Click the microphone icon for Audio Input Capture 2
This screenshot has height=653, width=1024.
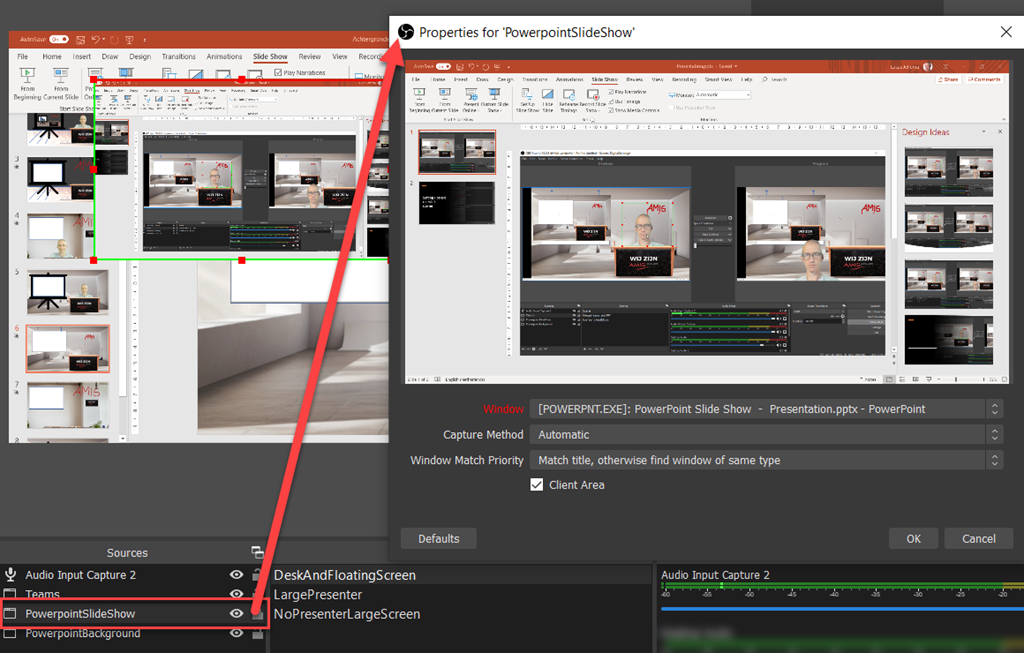(11, 575)
